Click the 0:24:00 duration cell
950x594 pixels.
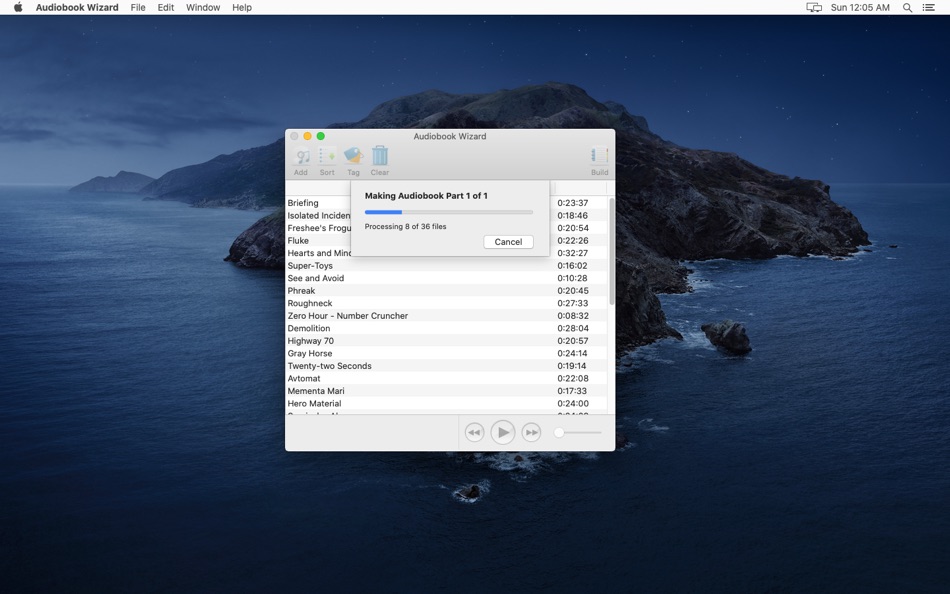coord(573,404)
